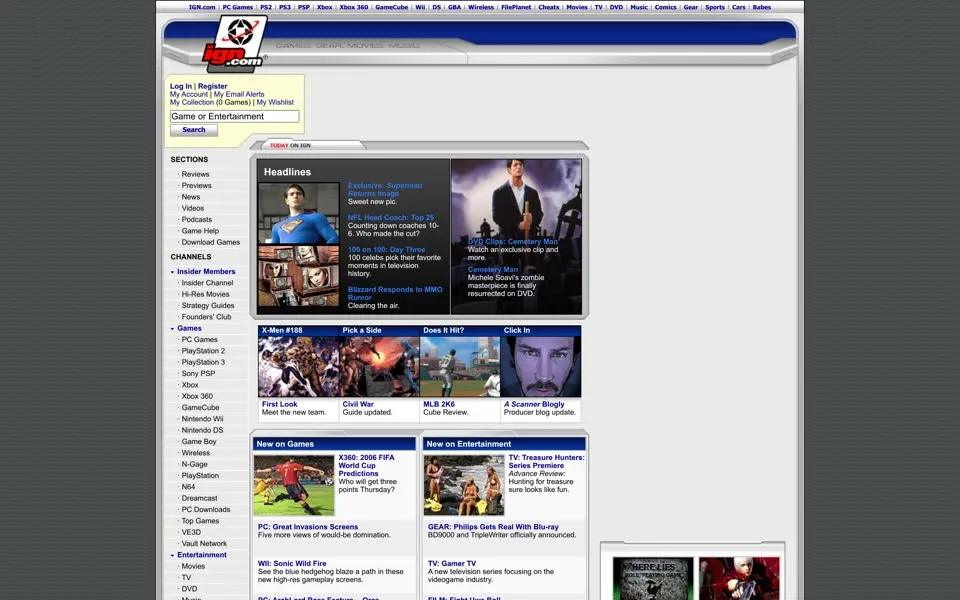Open Wii: Sonic Wild Fire link

click(292, 563)
